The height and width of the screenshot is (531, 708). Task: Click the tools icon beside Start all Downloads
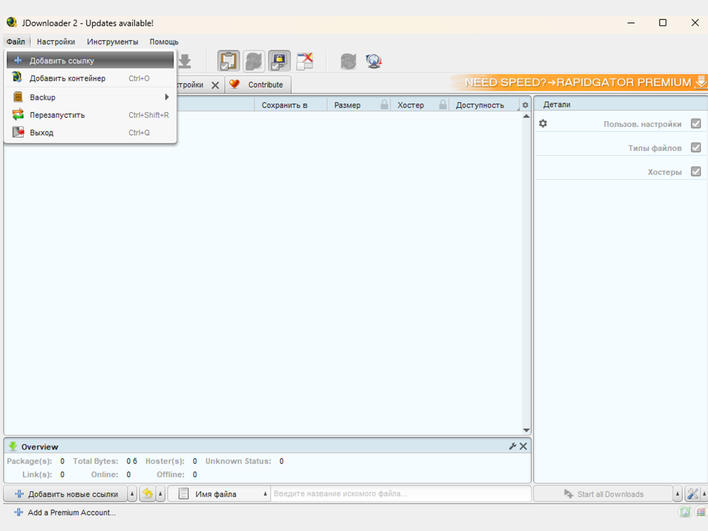[692, 494]
